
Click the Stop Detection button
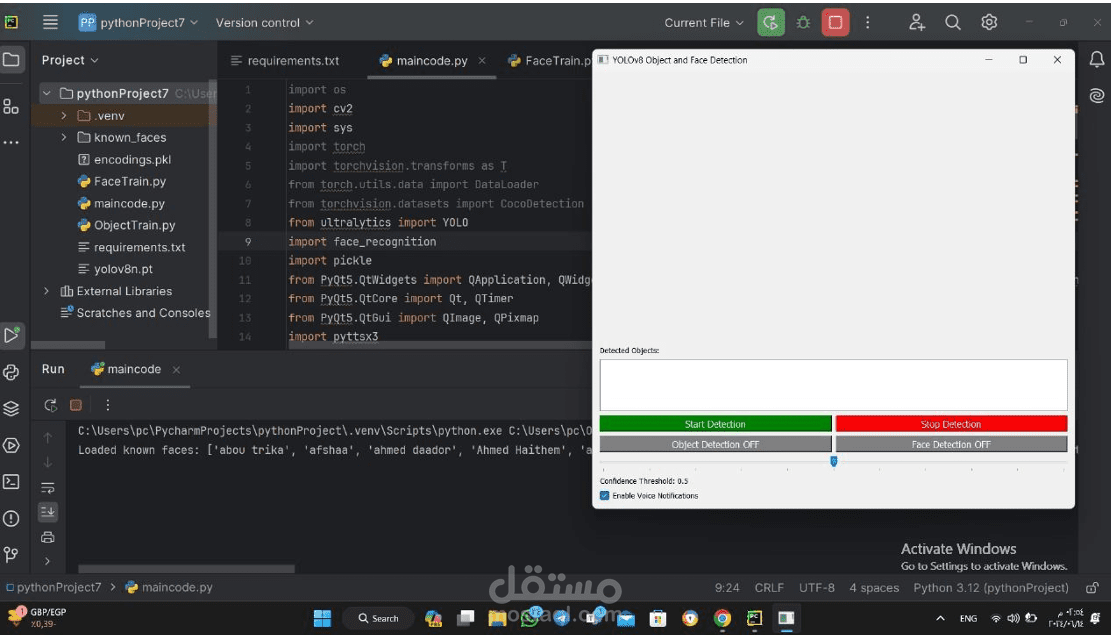click(951, 424)
